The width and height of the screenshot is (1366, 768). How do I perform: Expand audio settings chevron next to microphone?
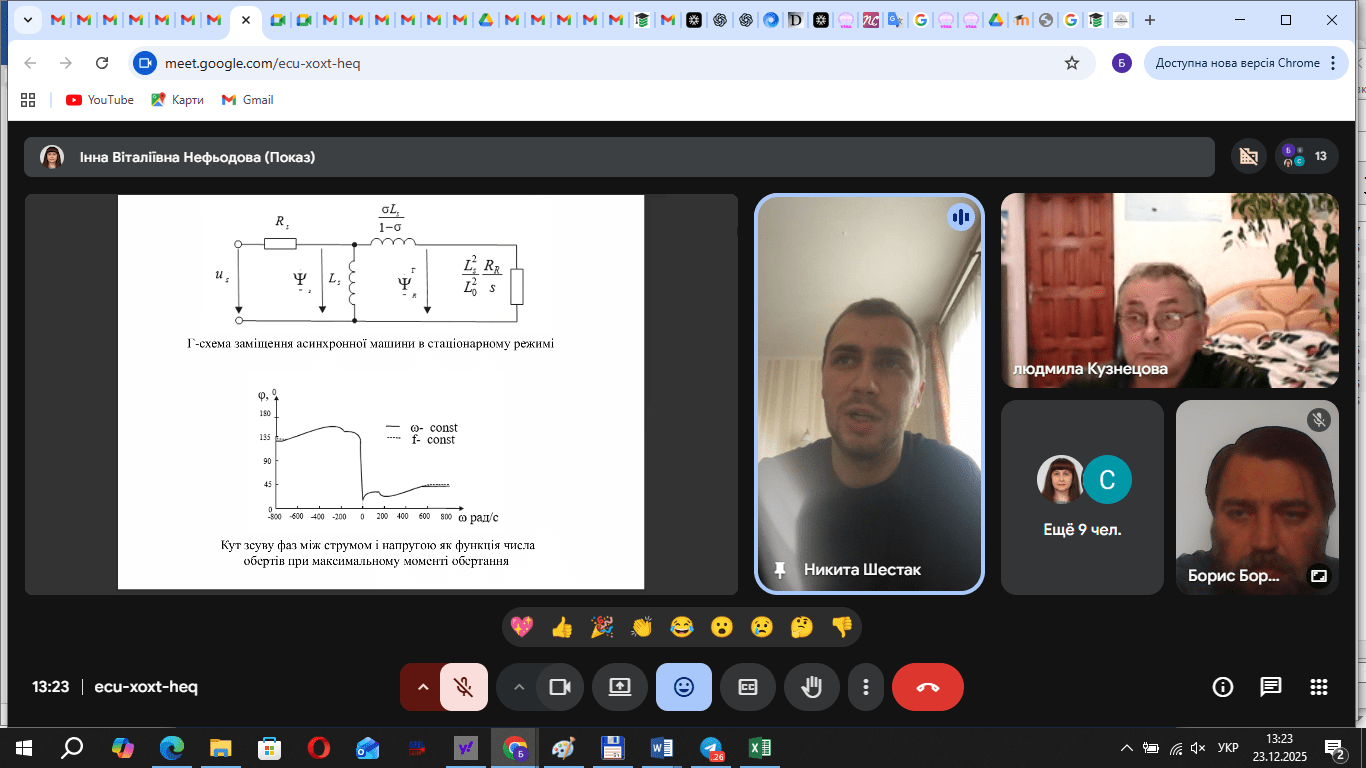pos(422,687)
